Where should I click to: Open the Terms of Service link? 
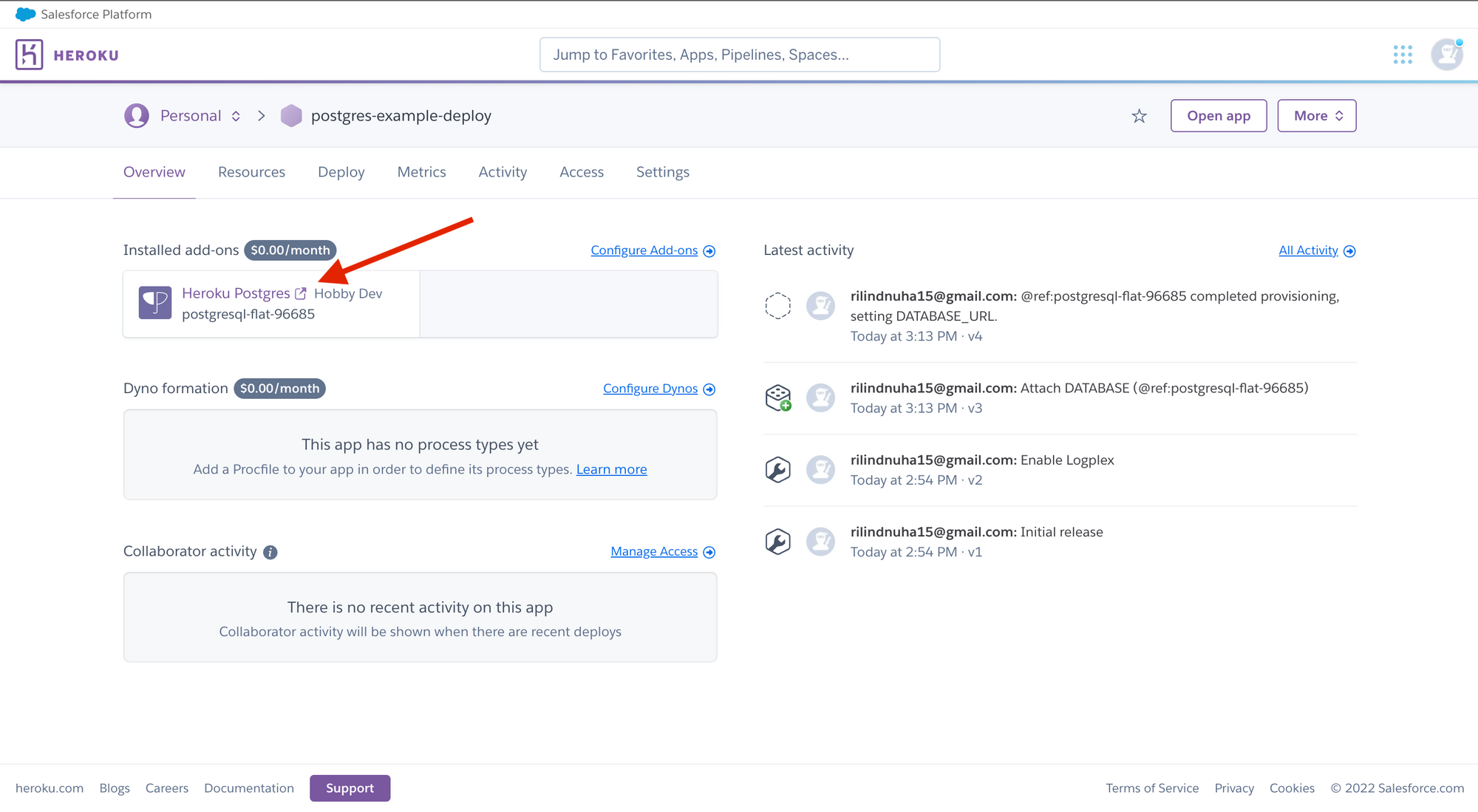(1152, 788)
